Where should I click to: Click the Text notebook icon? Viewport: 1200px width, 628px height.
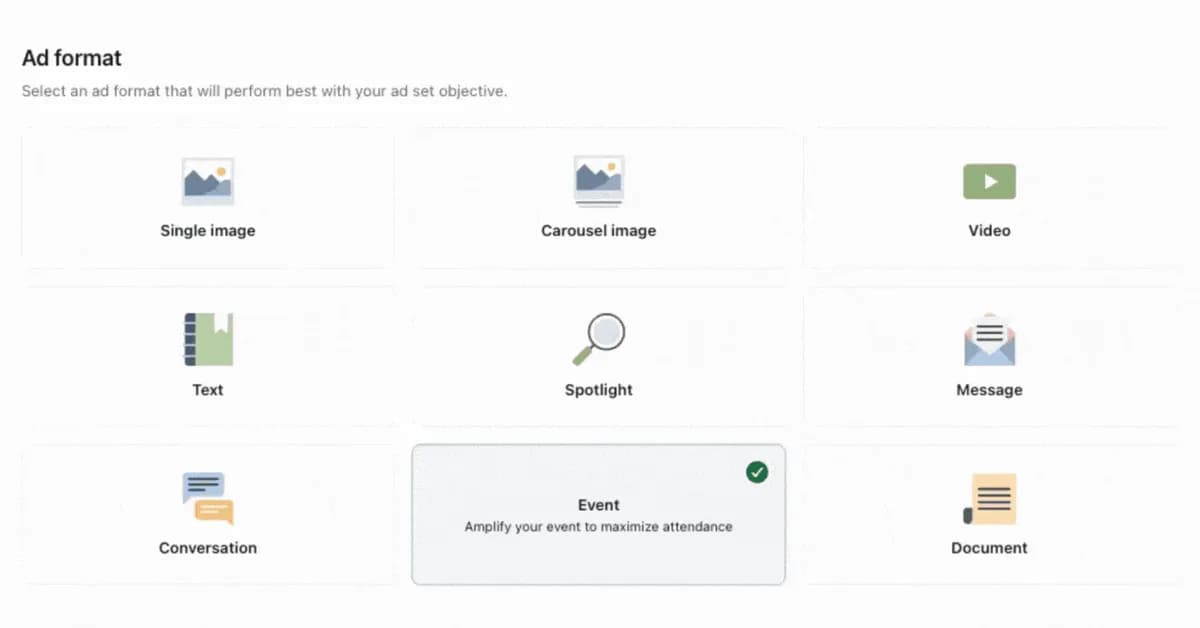207,339
